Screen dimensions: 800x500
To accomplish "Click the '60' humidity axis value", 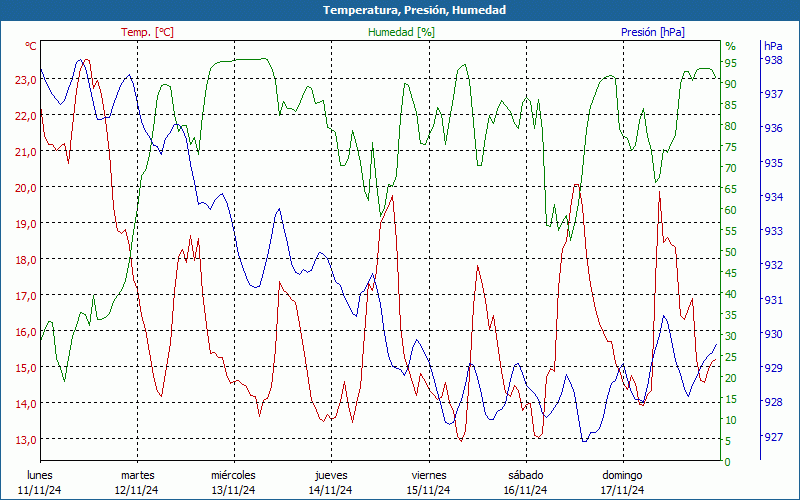I will (731, 210).
